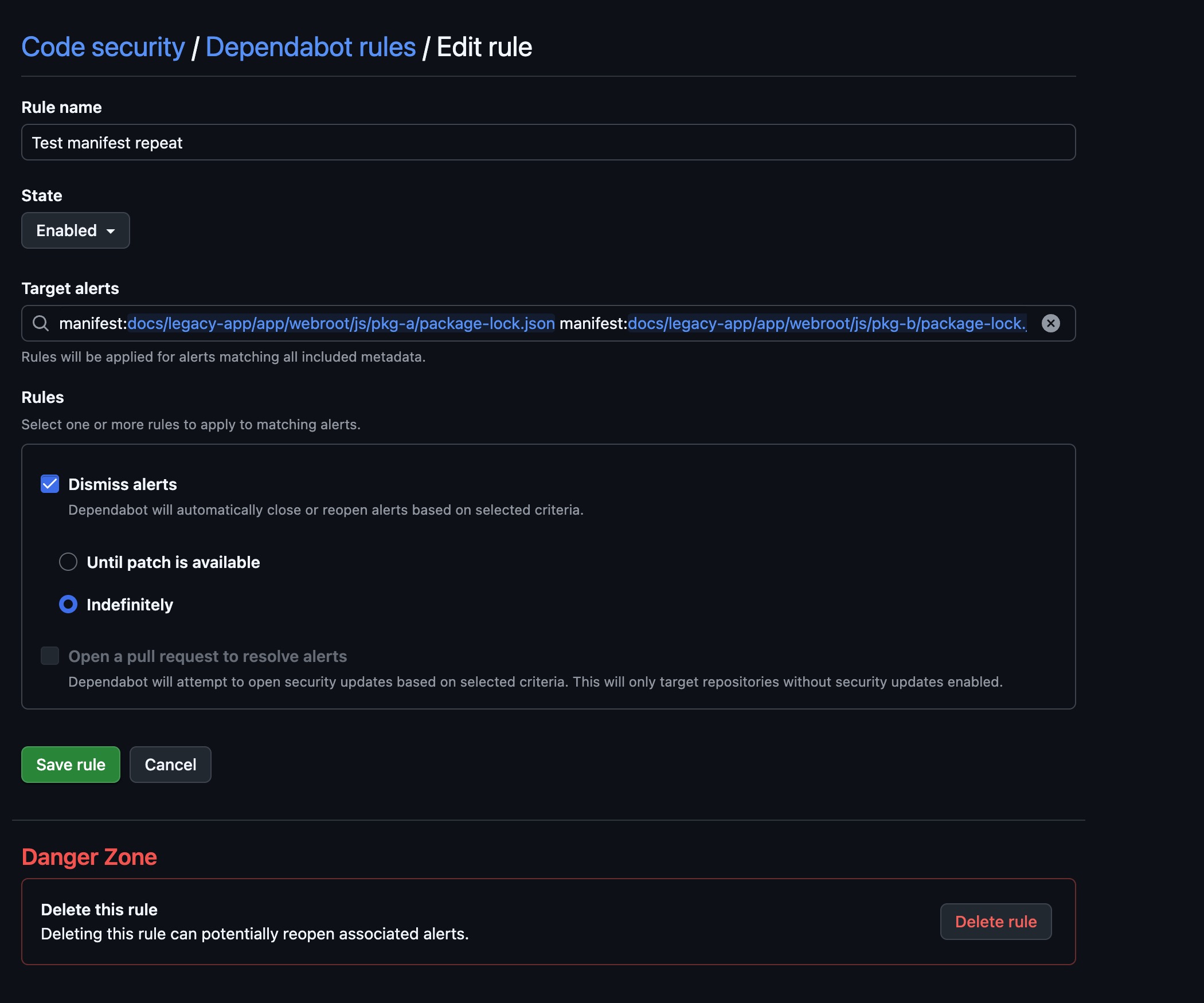1204x1003 pixels.
Task: Go to Code security breadcrumb link
Action: [103, 47]
